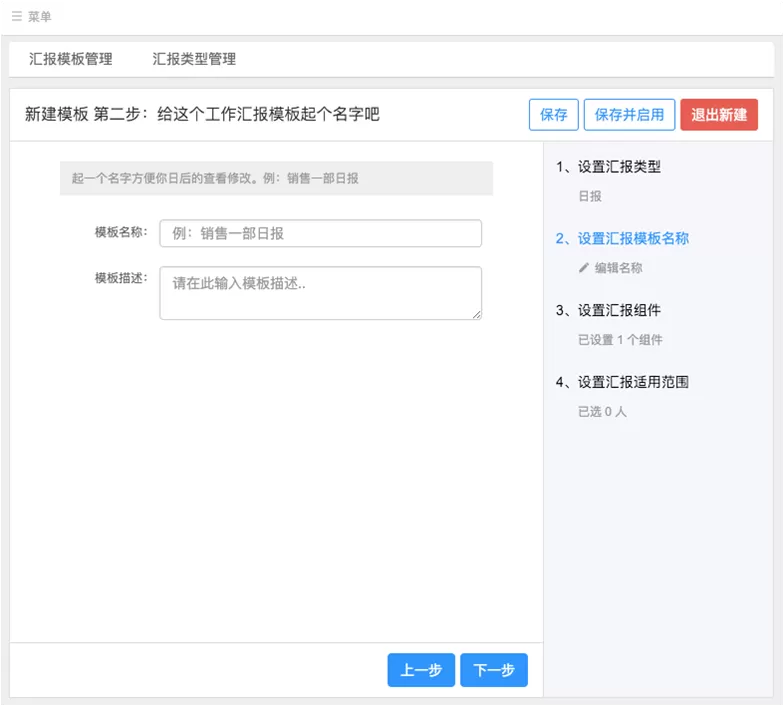Click the 保存 button

click(554, 114)
